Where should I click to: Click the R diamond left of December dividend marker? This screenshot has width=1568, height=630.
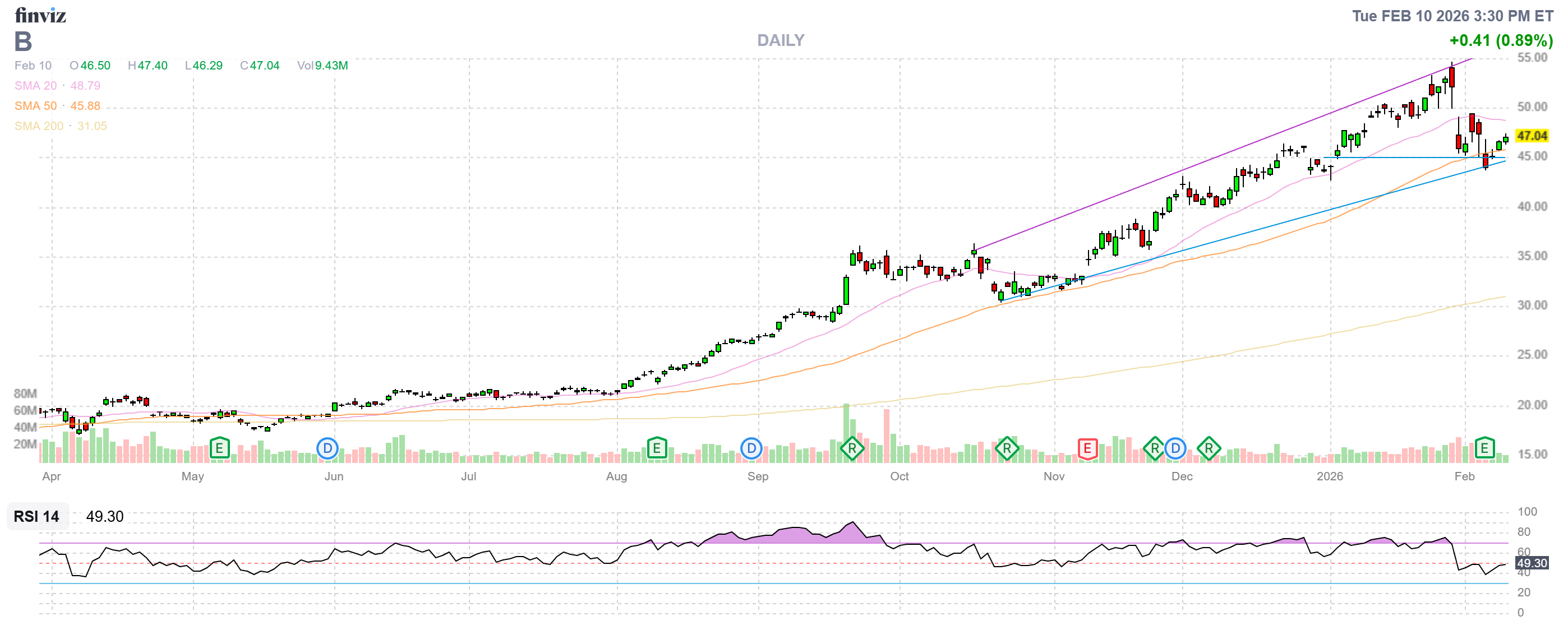point(1155,449)
